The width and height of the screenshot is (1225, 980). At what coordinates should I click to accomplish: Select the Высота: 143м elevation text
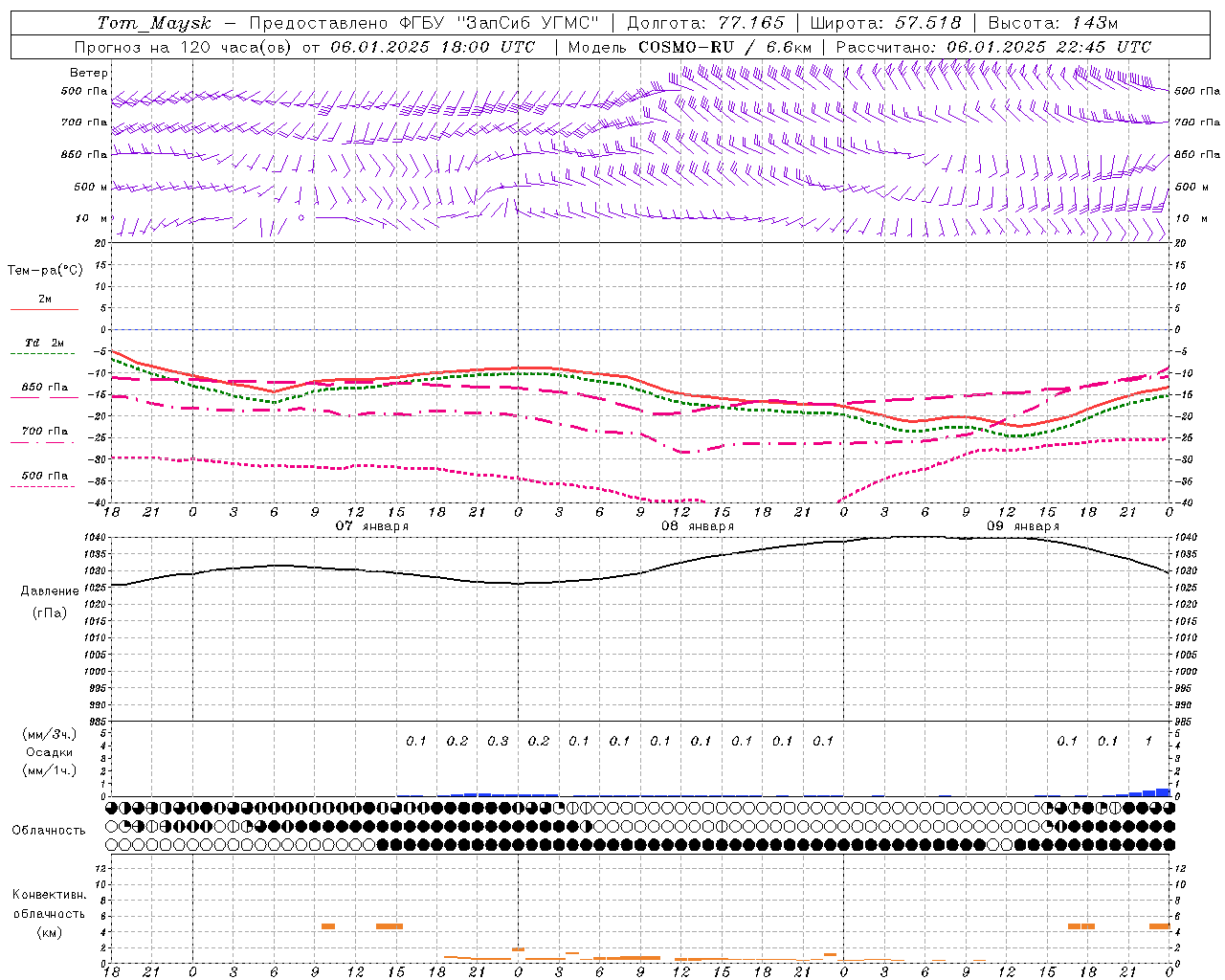tap(1053, 23)
